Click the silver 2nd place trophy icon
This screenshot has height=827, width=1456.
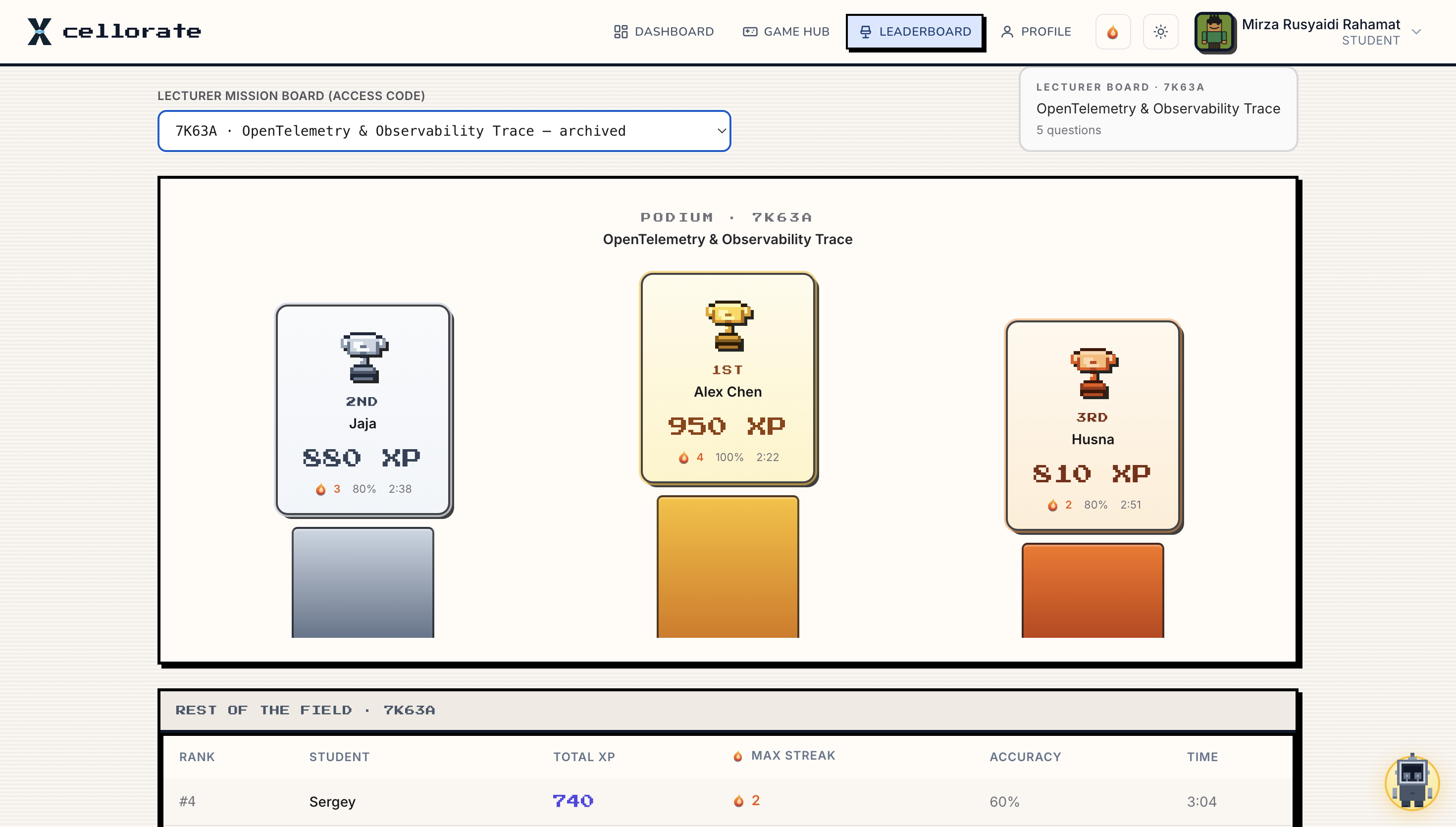pyautogui.click(x=364, y=357)
